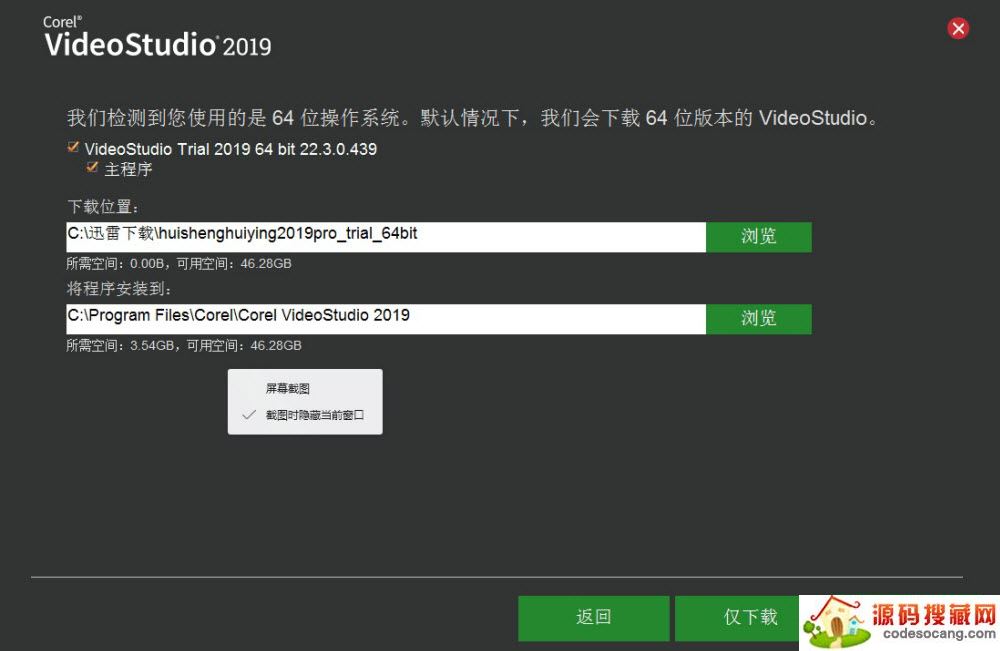Toggle the 主程序 checkbox
The height and width of the screenshot is (651, 1000).
click(92, 168)
